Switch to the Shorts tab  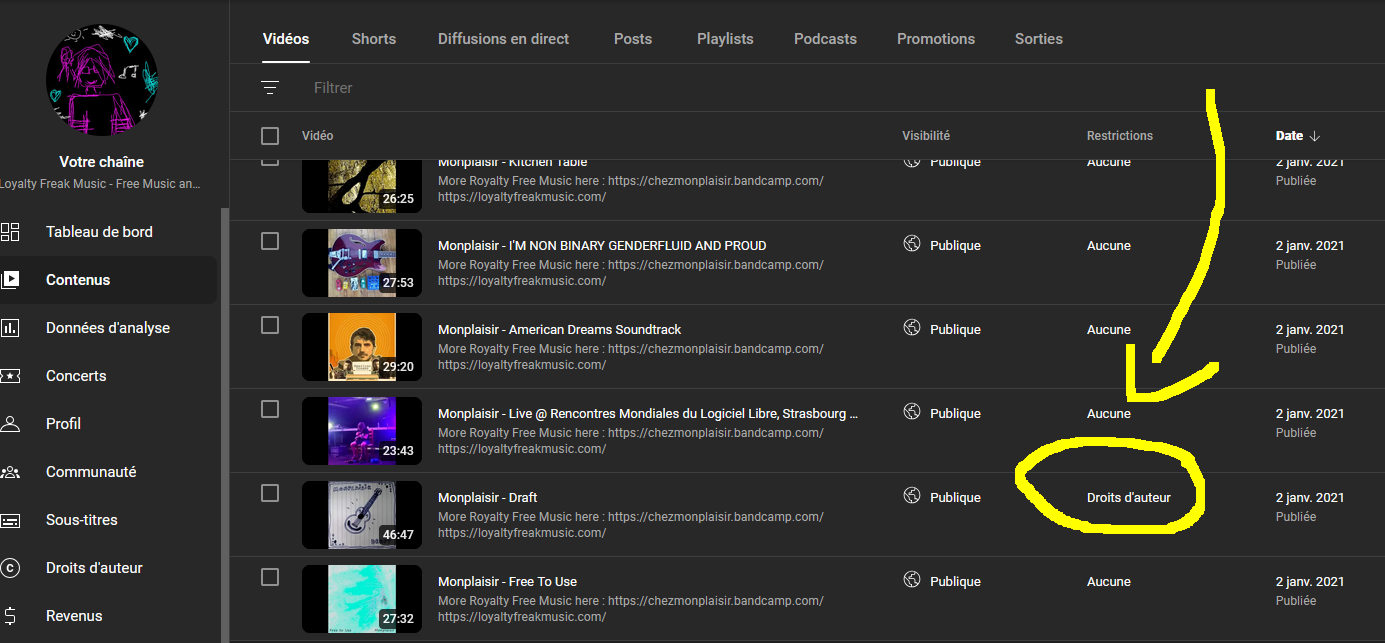pyautogui.click(x=373, y=39)
